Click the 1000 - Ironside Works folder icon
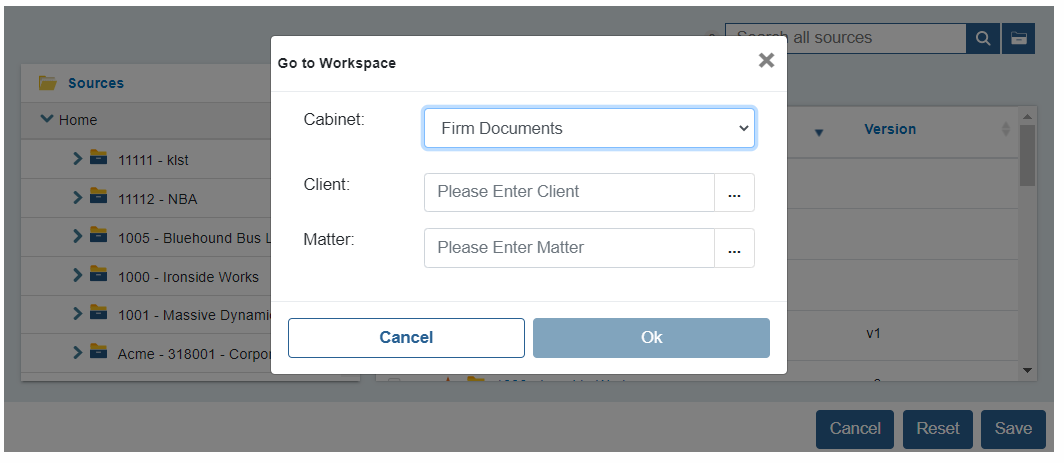 pyautogui.click(x=98, y=276)
